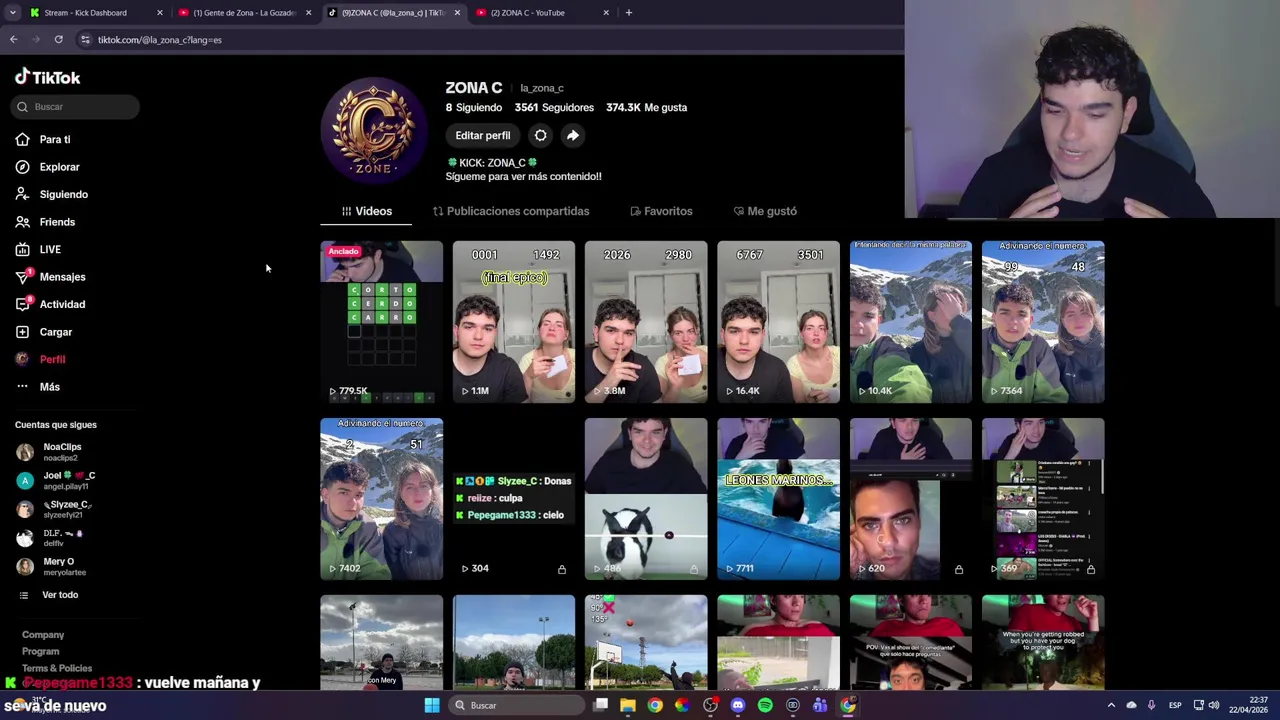1280x720 pixels.
Task: Open the Cargar upload page
Action: tap(45, 332)
